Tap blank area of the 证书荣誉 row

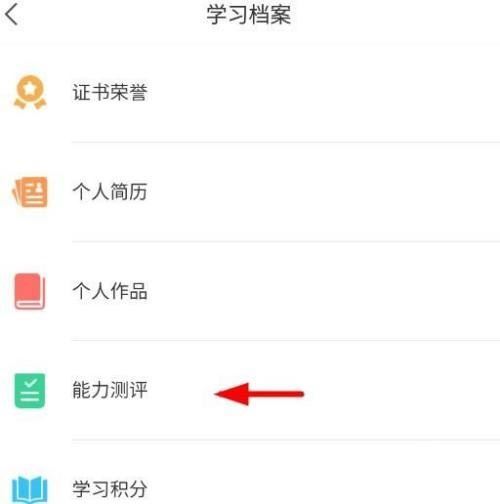tap(323, 92)
